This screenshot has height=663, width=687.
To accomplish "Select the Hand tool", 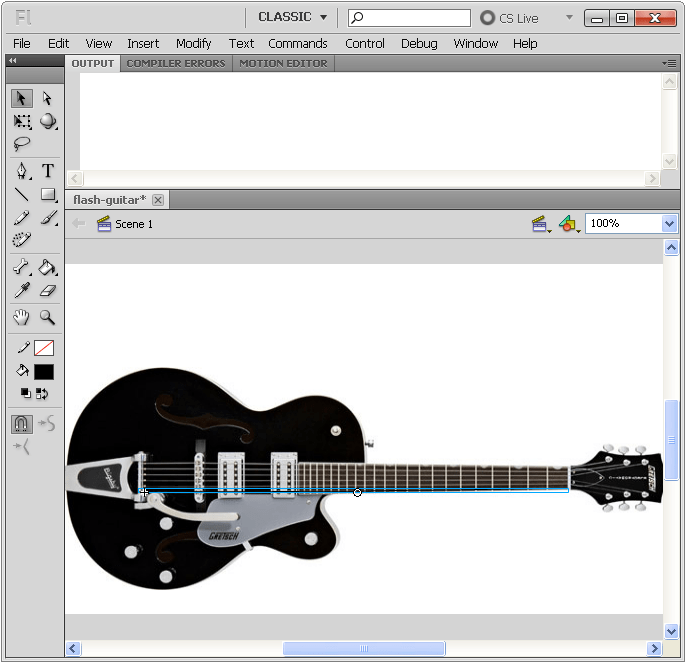I will 21,317.
